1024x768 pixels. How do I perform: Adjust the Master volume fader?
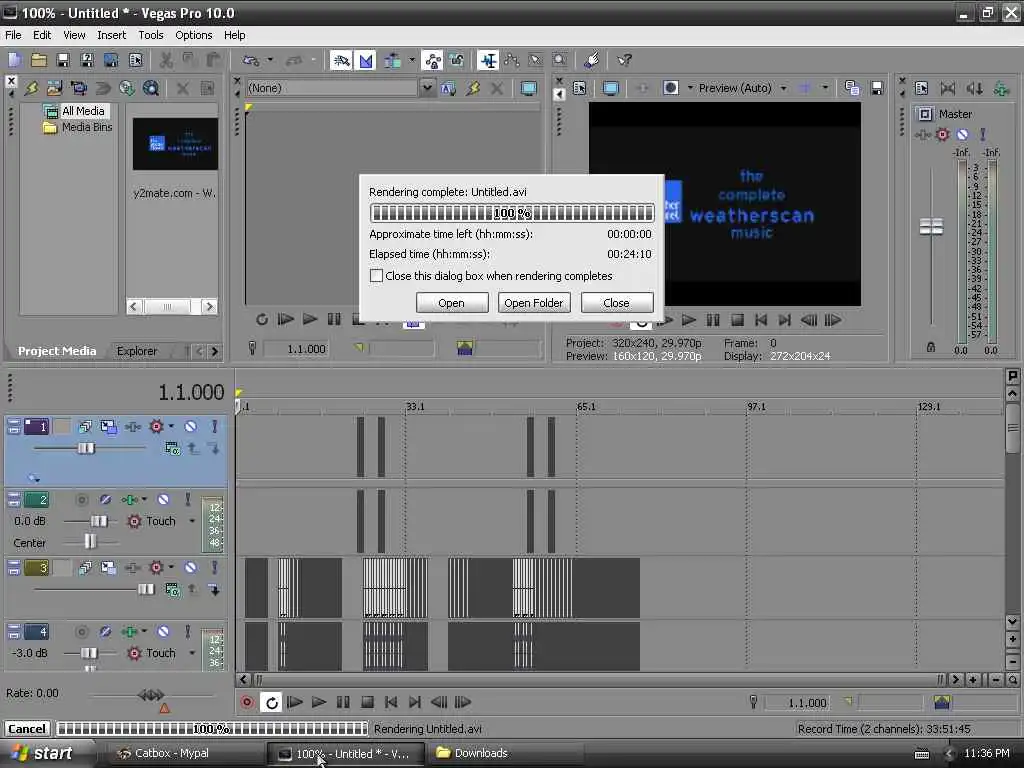[931, 227]
